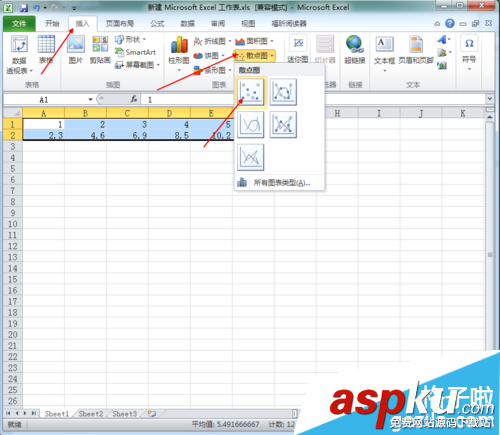
Task: Switch to the Data tab
Action: (x=187, y=24)
